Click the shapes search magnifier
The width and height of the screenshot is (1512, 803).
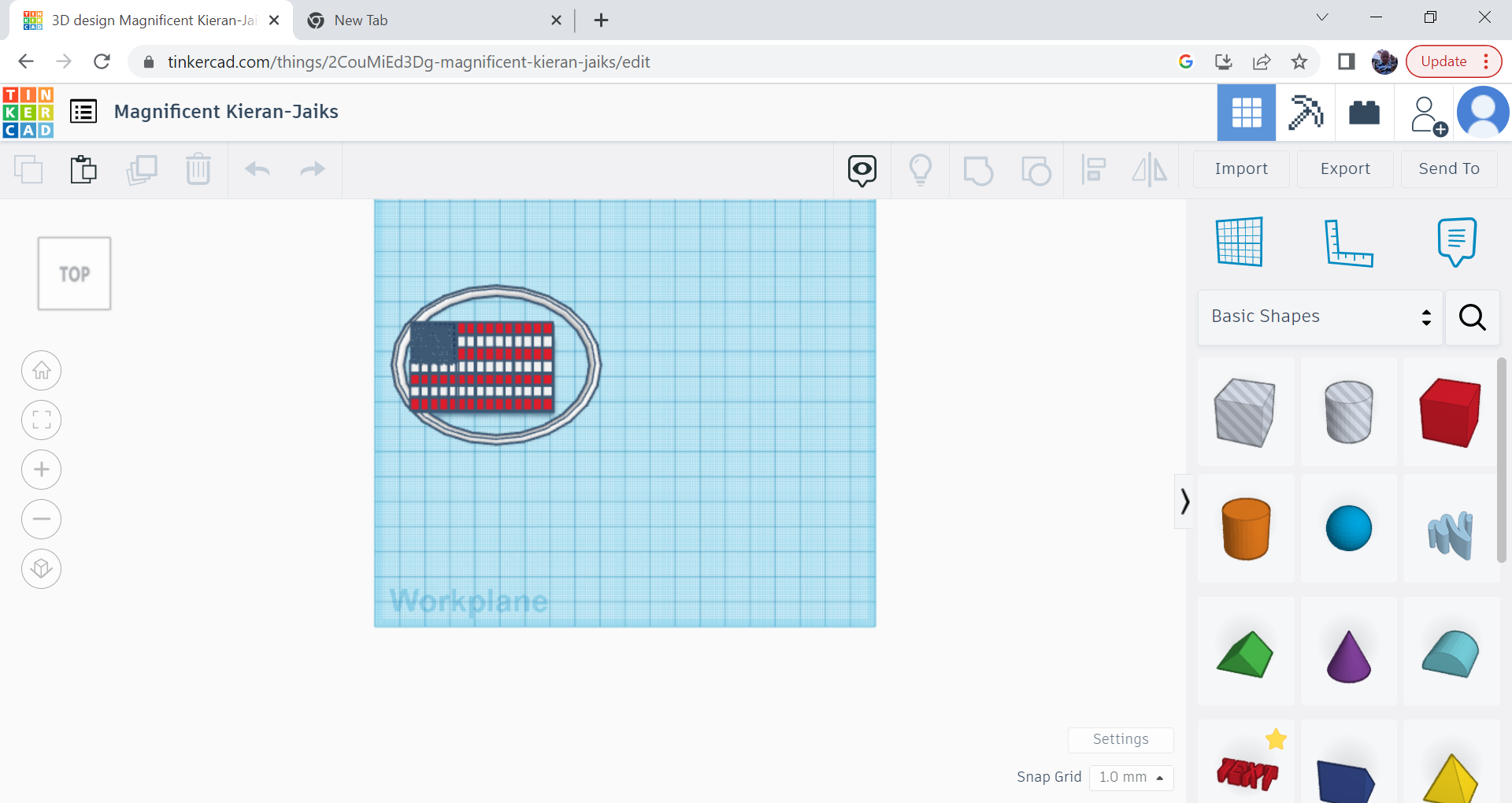[x=1472, y=316]
